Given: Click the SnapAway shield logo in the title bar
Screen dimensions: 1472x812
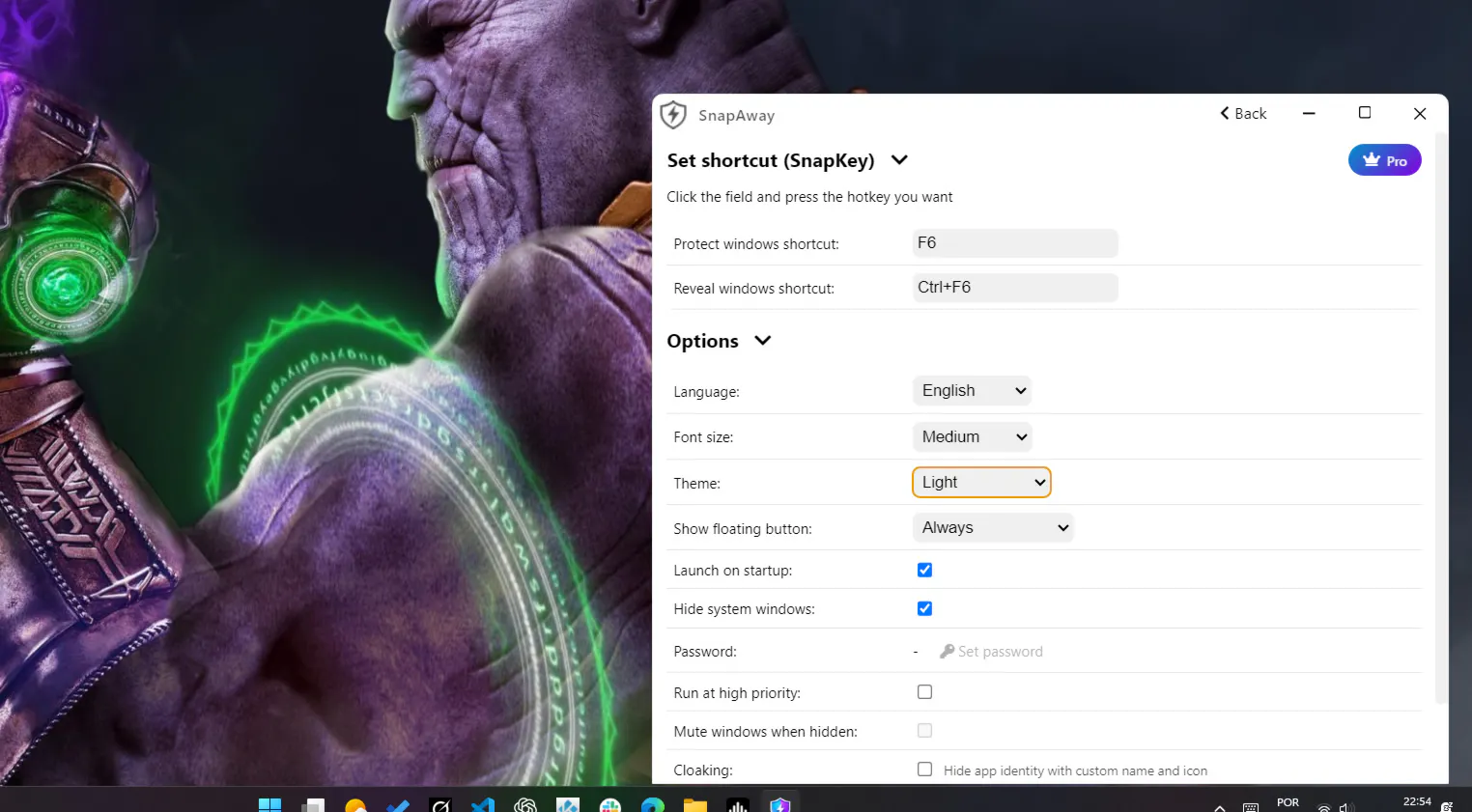Looking at the screenshot, I should pyautogui.click(x=673, y=115).
